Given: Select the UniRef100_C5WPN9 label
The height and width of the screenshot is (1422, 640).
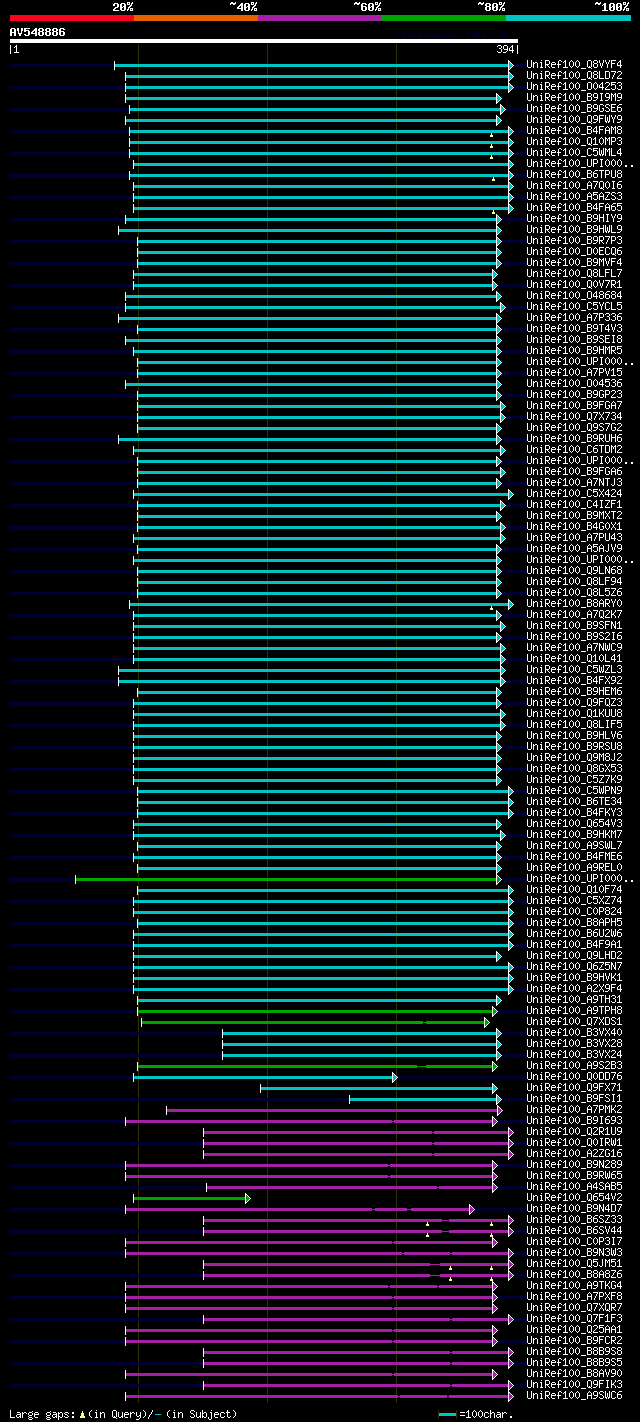Looking at the screenshot, I should point(574,790).
